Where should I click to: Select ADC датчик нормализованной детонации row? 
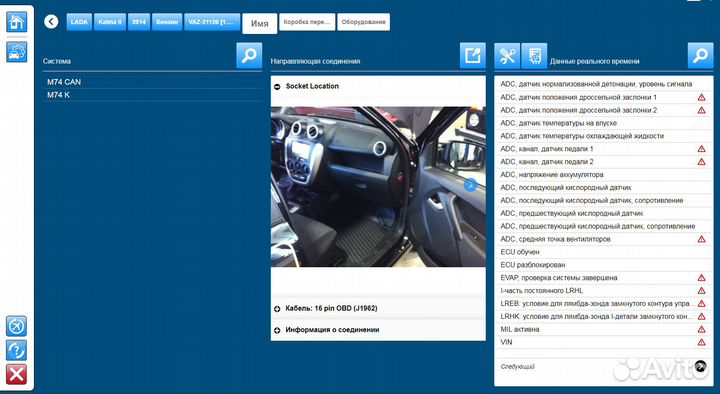[603, 84]
